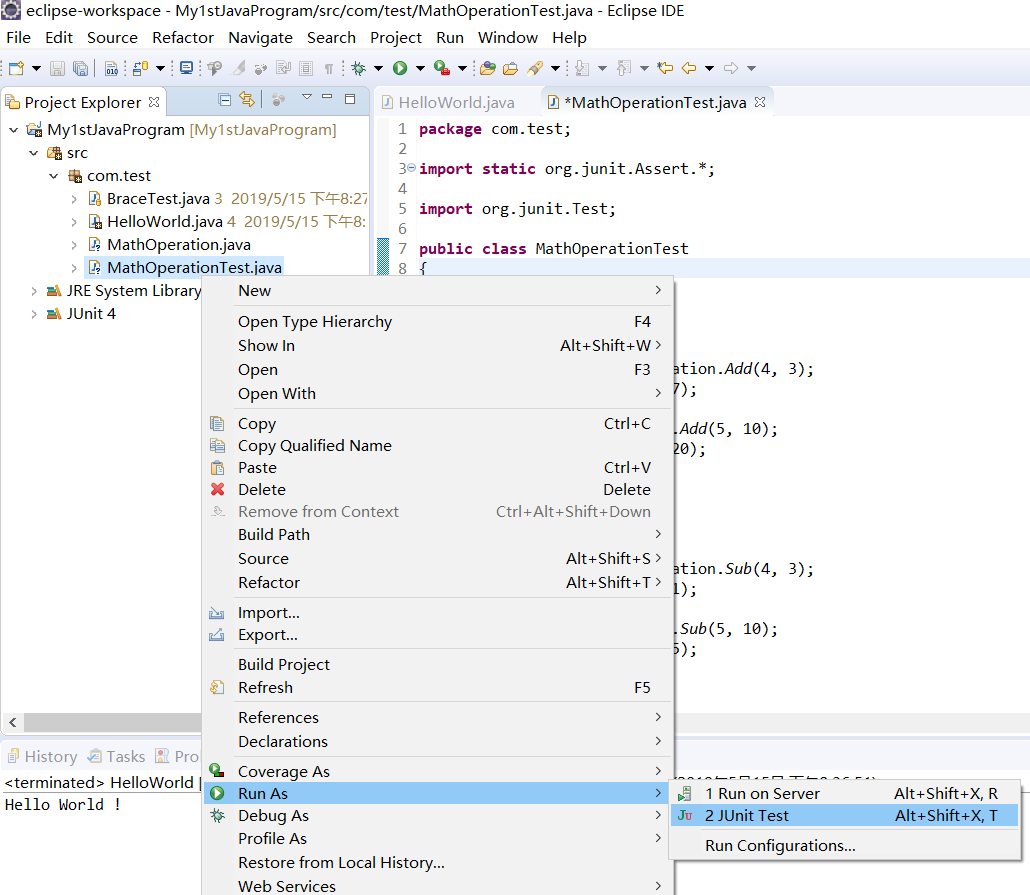Open dropdown next to Debug icon
This screenshot has height=895, width=1030.
tap(378, 68)
